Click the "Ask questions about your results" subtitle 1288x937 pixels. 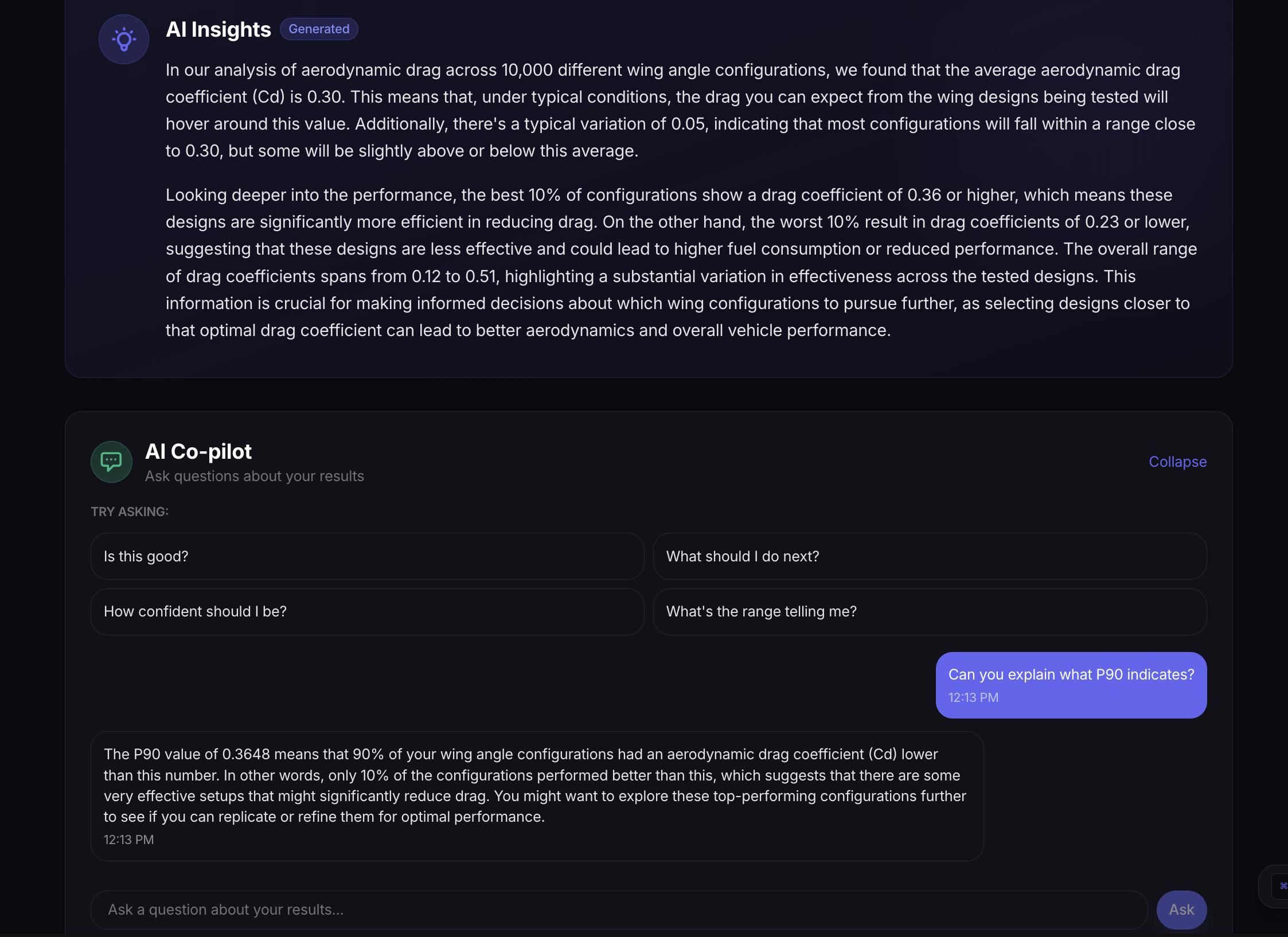(254, 476)
